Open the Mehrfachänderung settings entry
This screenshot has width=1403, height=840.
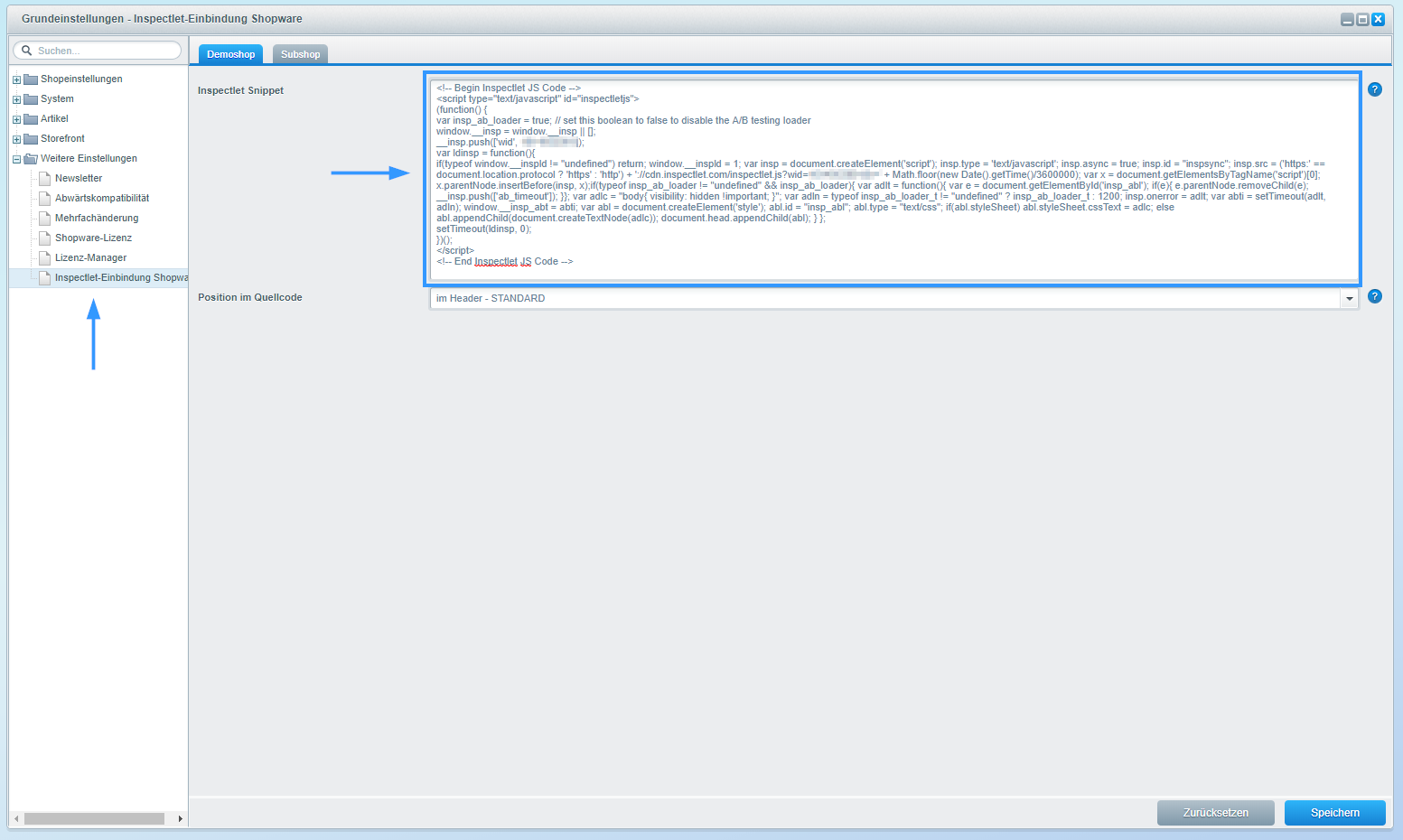(x=97, y=218)
